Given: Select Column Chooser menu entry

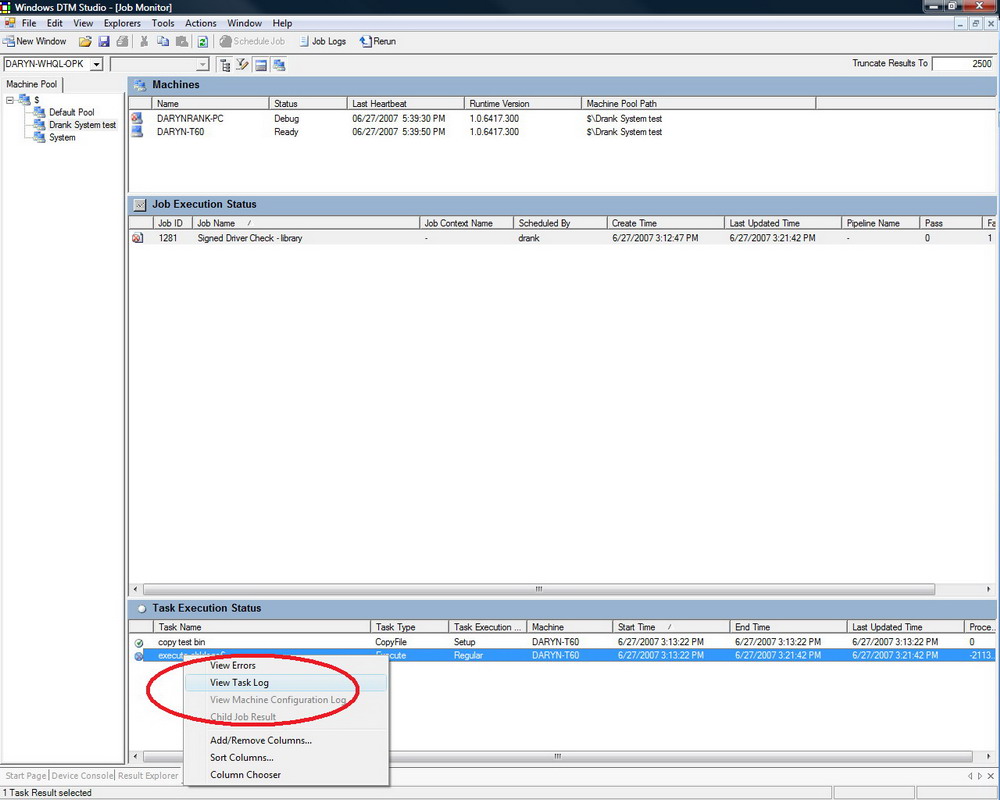Looking at the screenshot, I should coord(285,775).
